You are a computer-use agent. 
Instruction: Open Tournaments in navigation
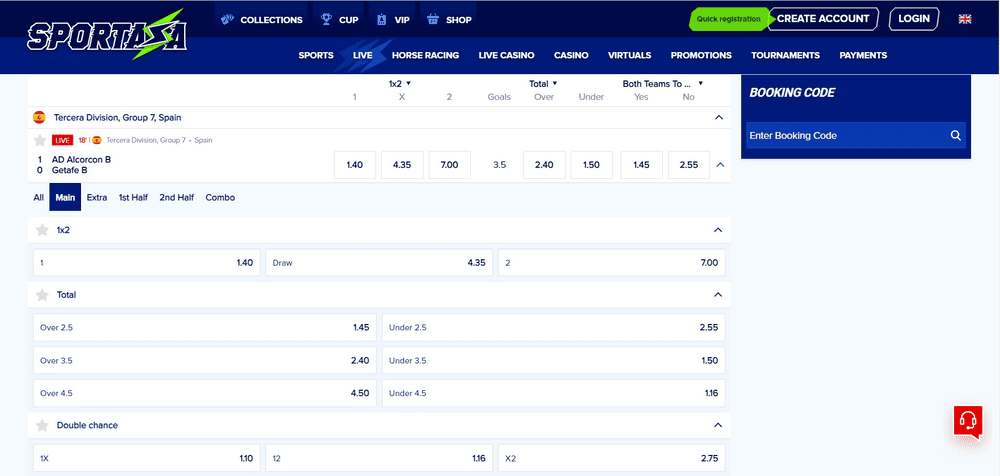pos(785,56)
